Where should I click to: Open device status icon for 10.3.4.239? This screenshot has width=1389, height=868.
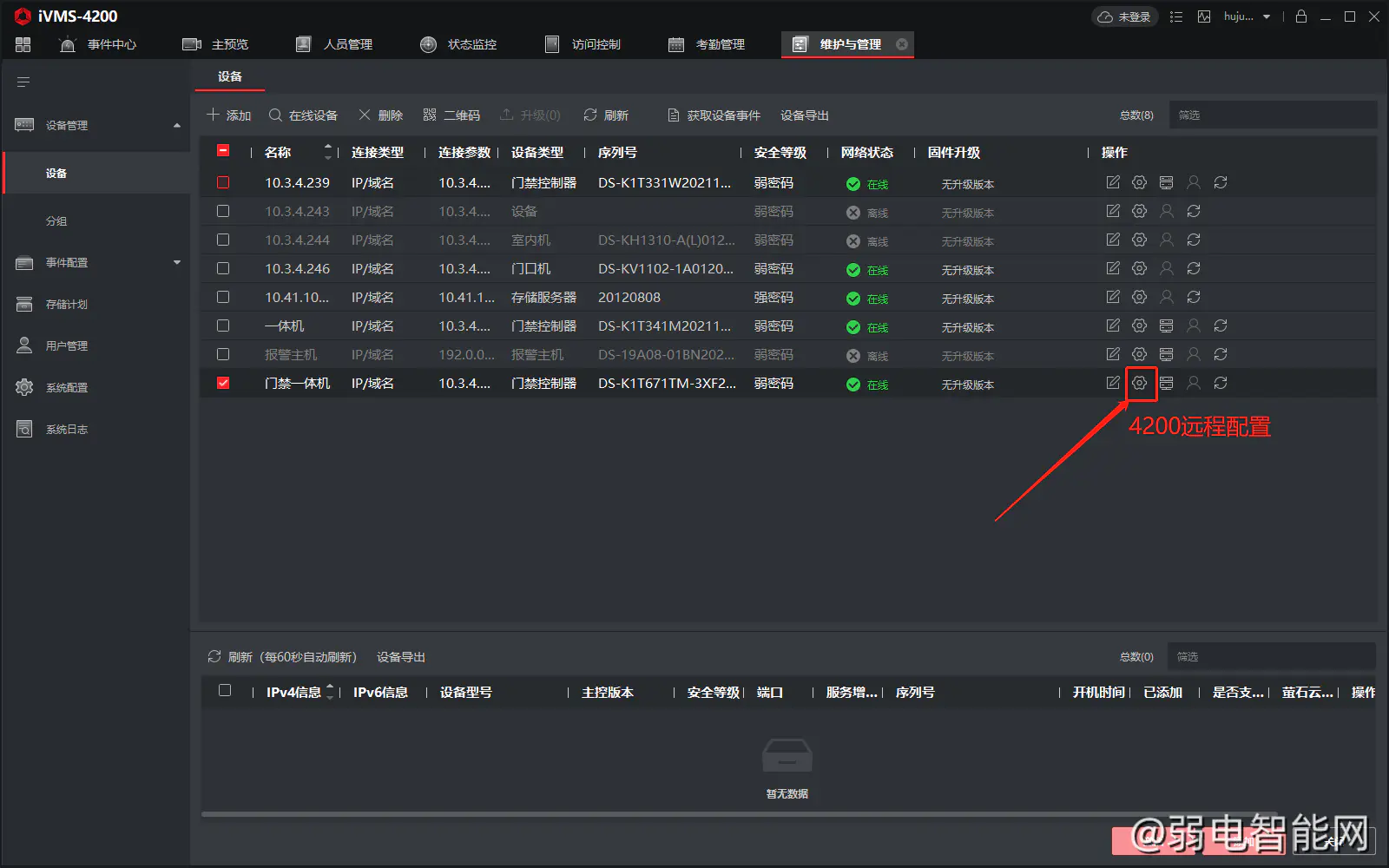pyautogui.click(x=1167, y=182)
